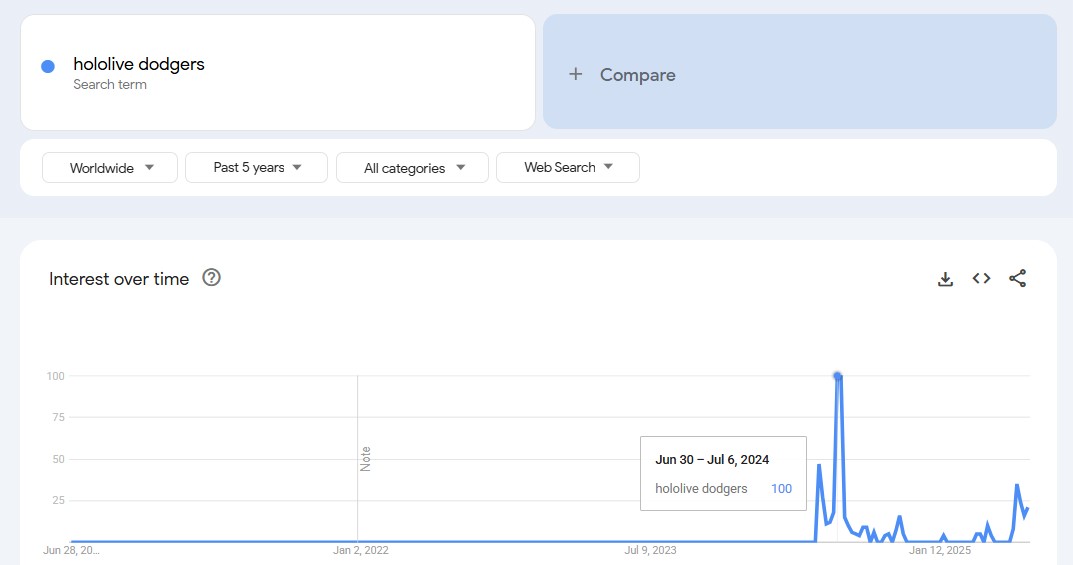Click the Jan 12, 2025 axis label
Image resolution: width=1073 pixels, height=565 pixels.
coord(939,550)
